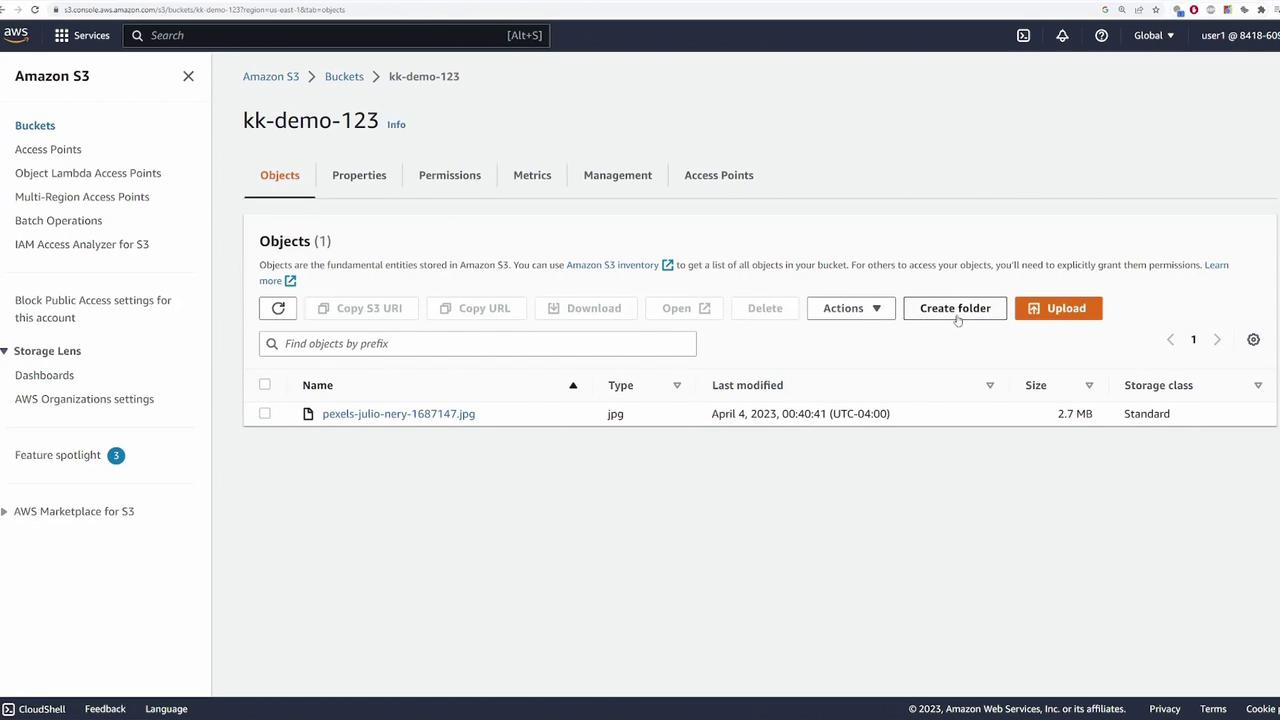The height and width of the screenshot is (720, 1280).
Task: Open the notifications bell
Action: pos(1062,35)
